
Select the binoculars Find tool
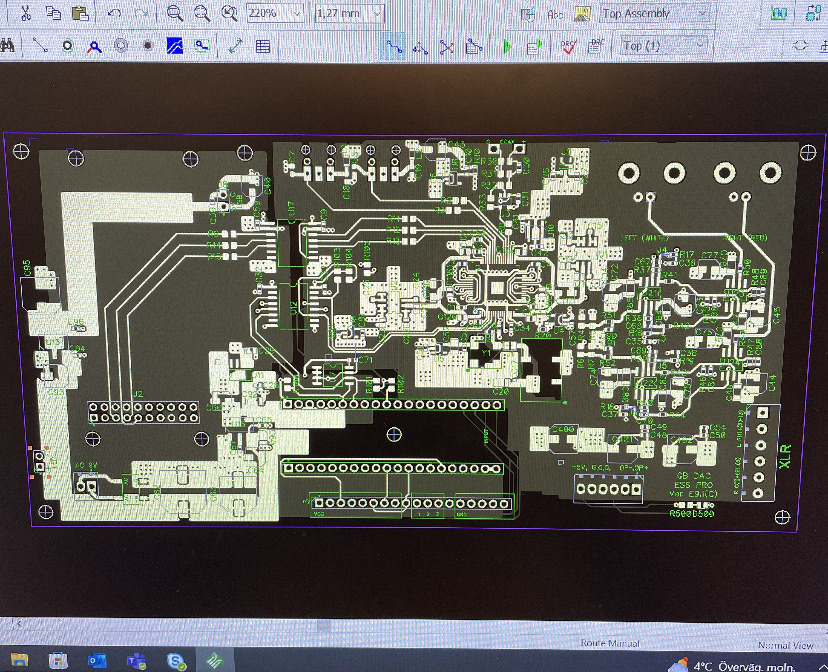coord(8,45)
